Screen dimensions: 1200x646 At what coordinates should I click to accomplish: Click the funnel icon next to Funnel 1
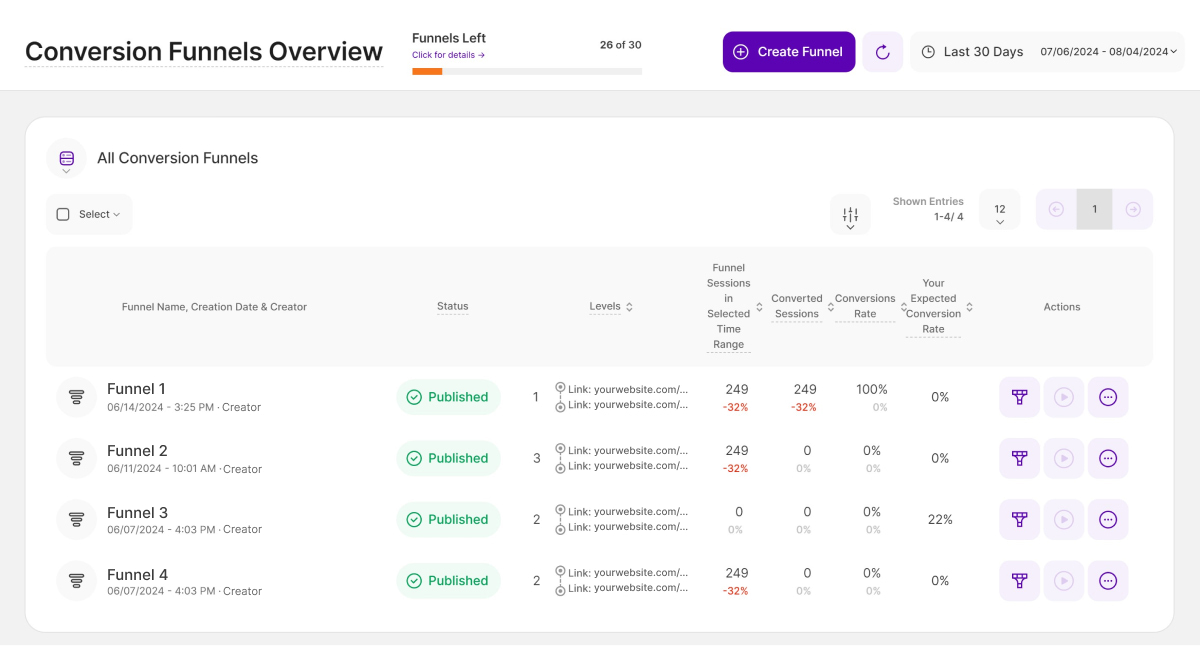(76, 397)
